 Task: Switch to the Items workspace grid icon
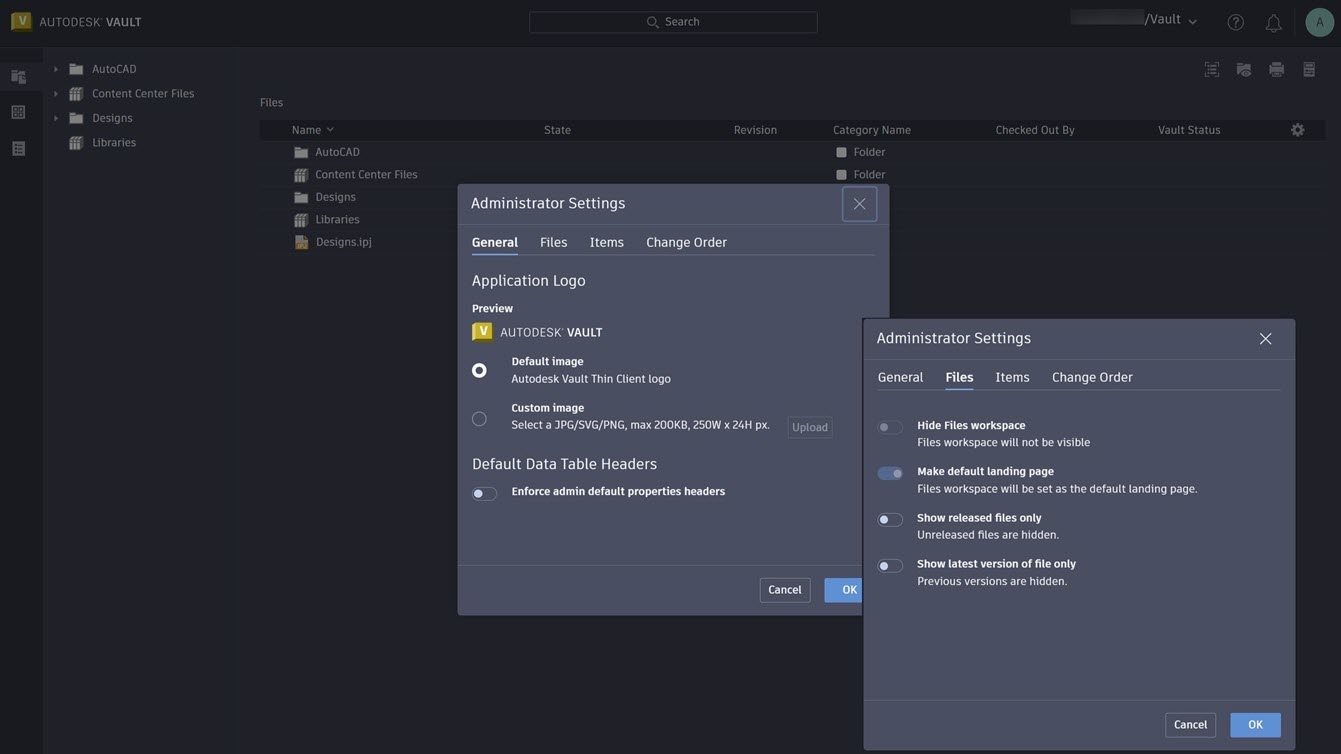18,112
